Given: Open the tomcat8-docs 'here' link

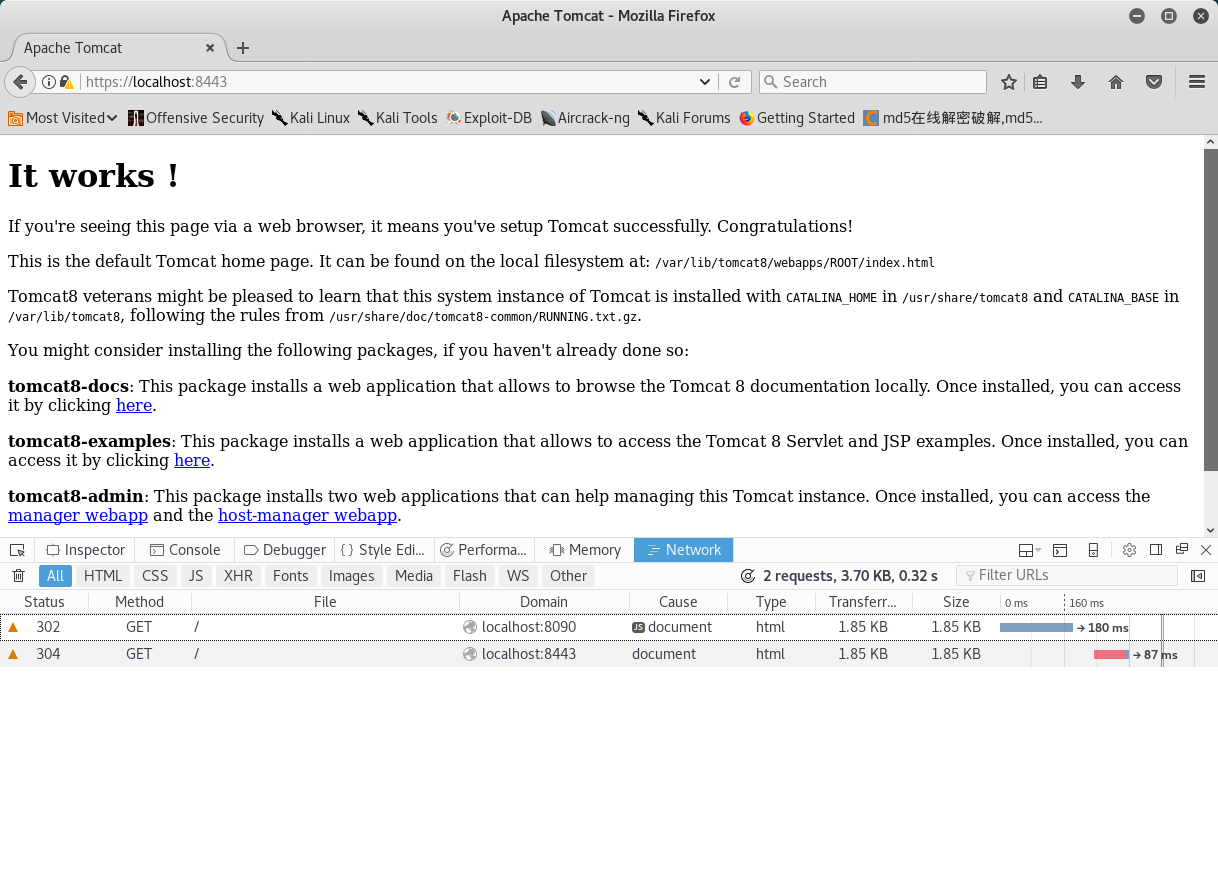Looking at the screenshot, I should click(x=134, y=405).
